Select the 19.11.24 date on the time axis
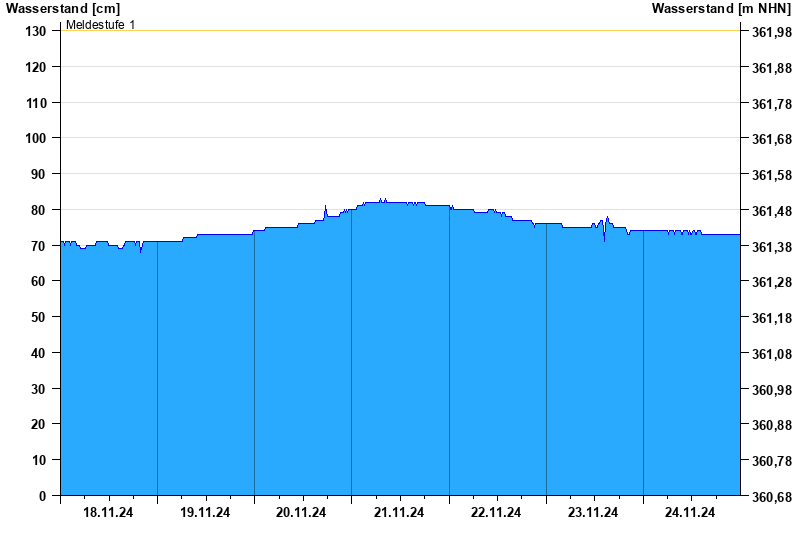The image size is (800, 550). click(x=205, y=513)
